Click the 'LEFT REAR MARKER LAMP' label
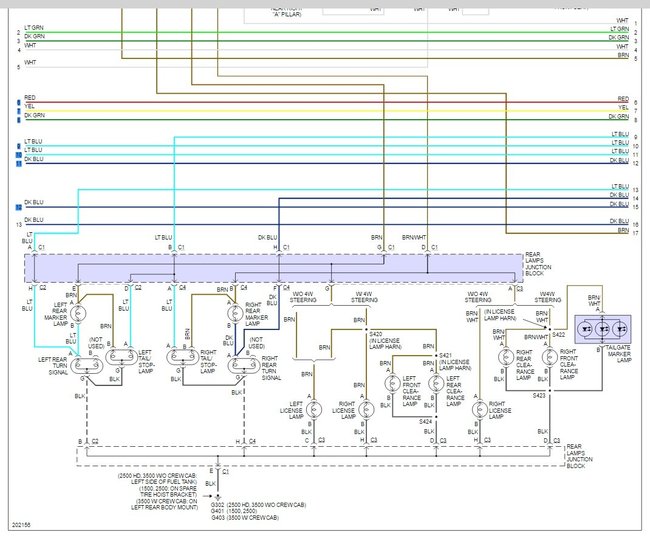Image resolution: width=650 pixels, height=541 pixels. (x=57, y=314)
